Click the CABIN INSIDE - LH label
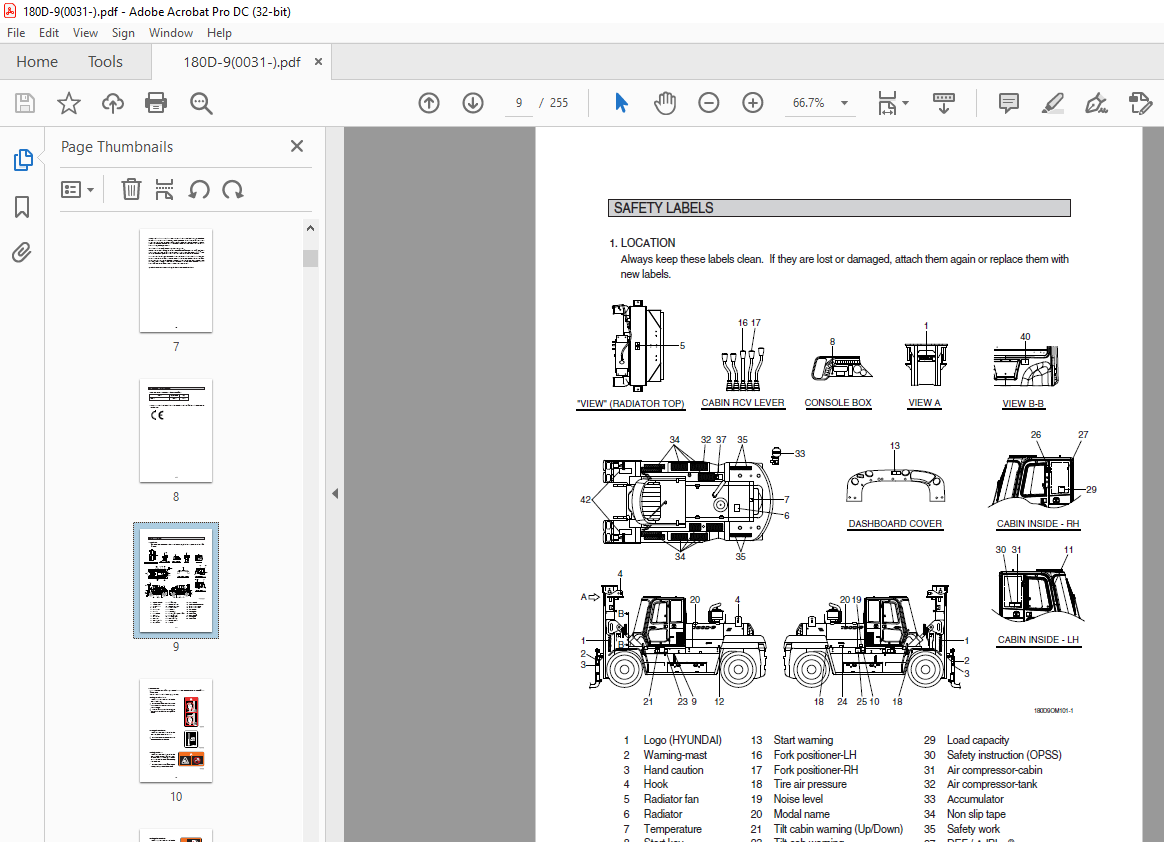 (1038, 640)
